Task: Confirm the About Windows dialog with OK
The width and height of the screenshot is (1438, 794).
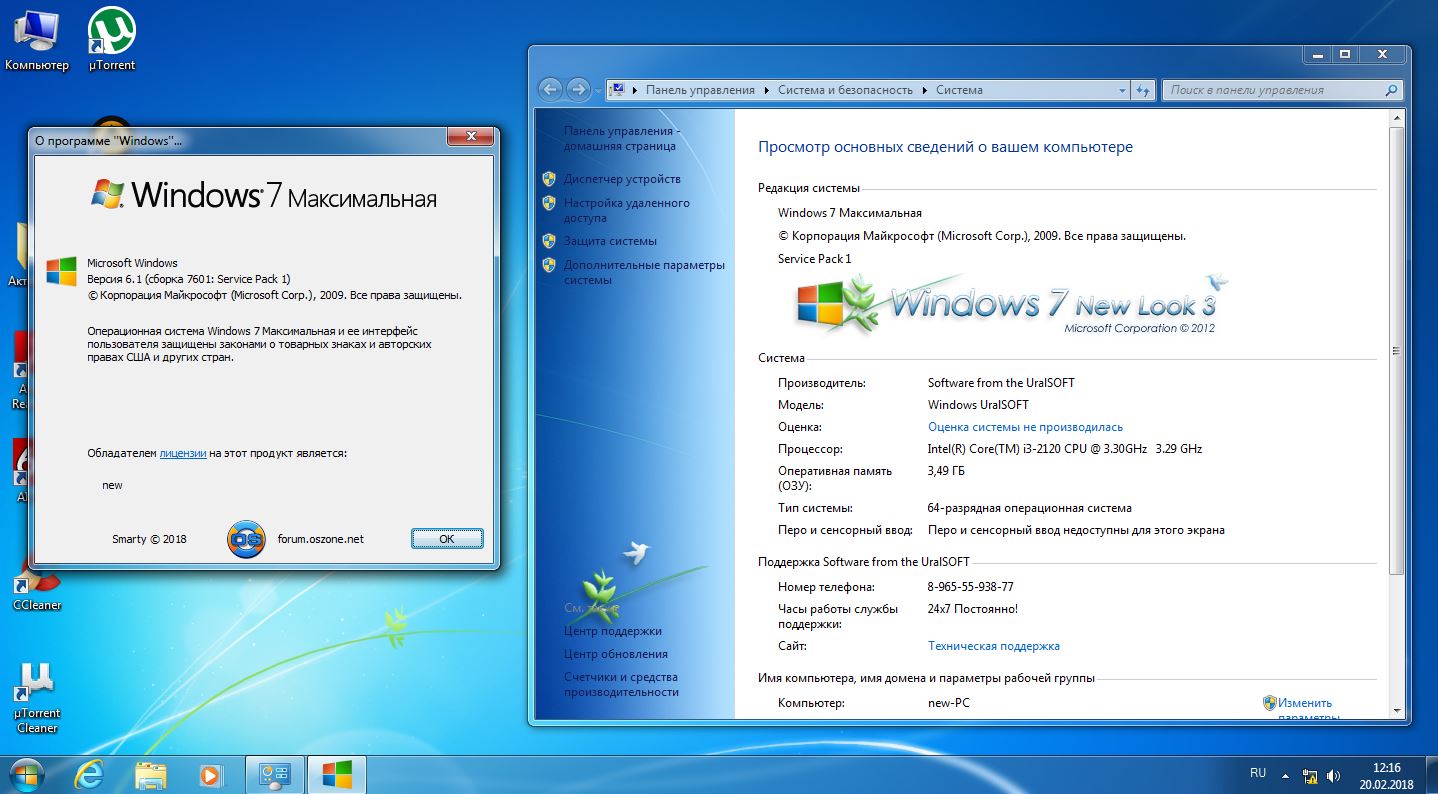Action: coord(447,538)
